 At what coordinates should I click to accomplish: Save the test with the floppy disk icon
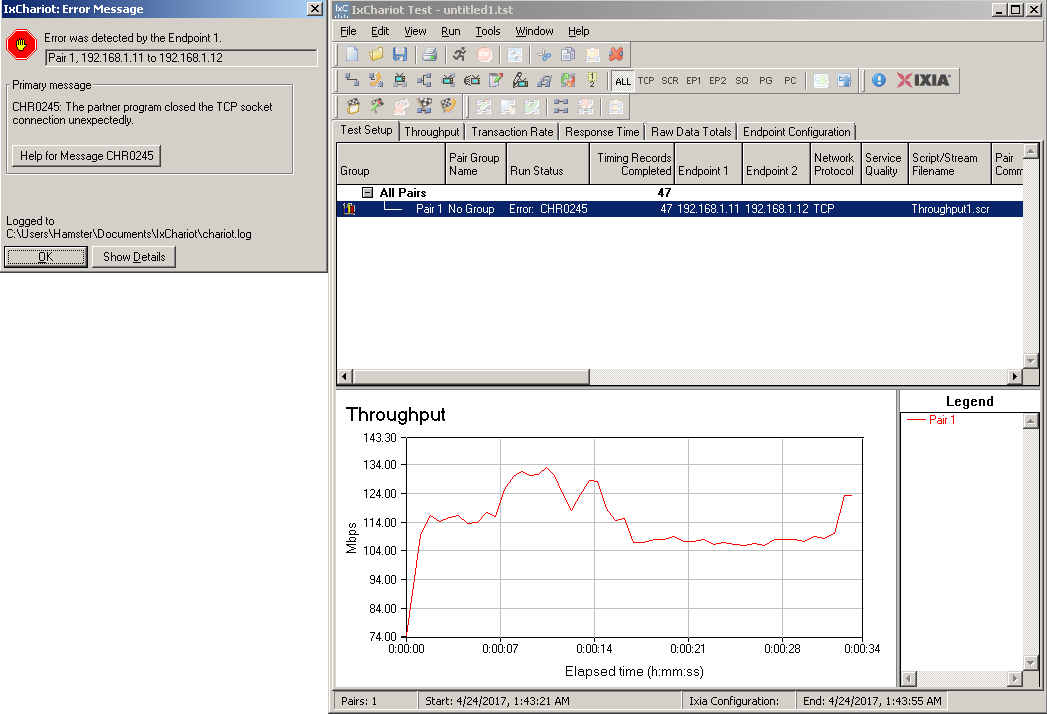pos(400,55)
